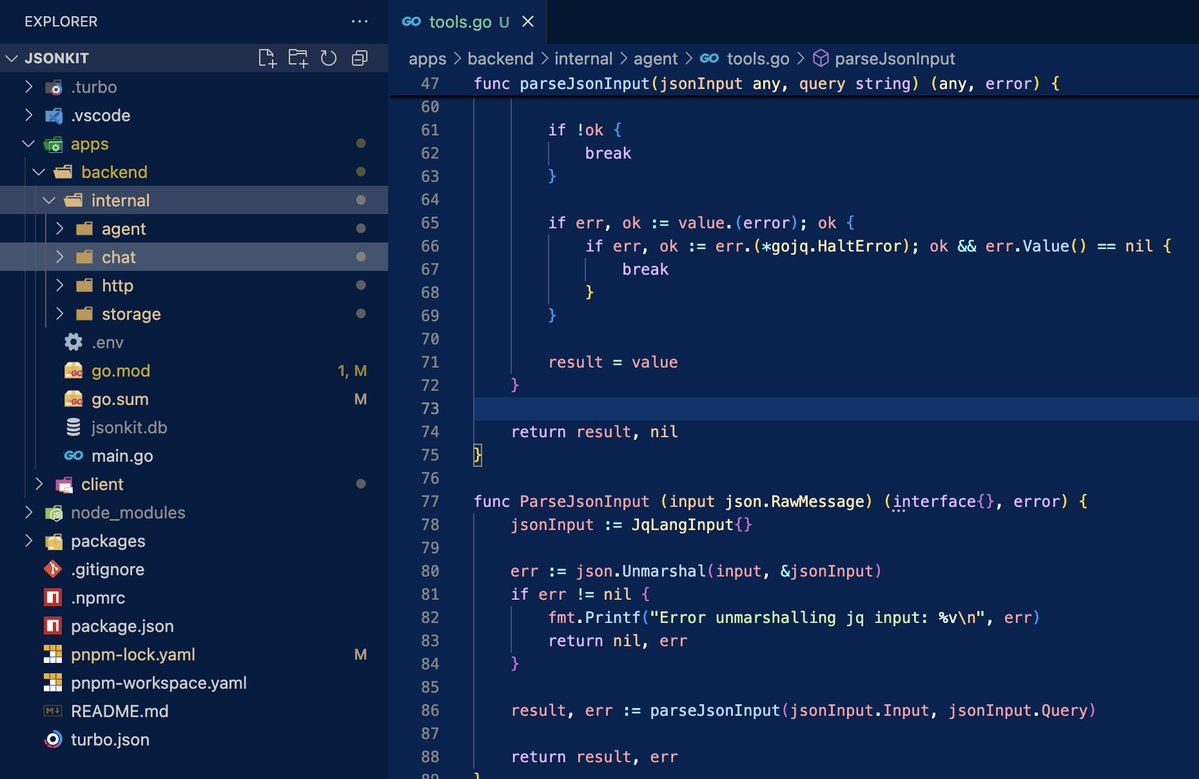The height and width of the screenshot is (779, 1199).
Task: Click the gear icon of .env file
Action: pyautogui.click(x=73, y=342)
